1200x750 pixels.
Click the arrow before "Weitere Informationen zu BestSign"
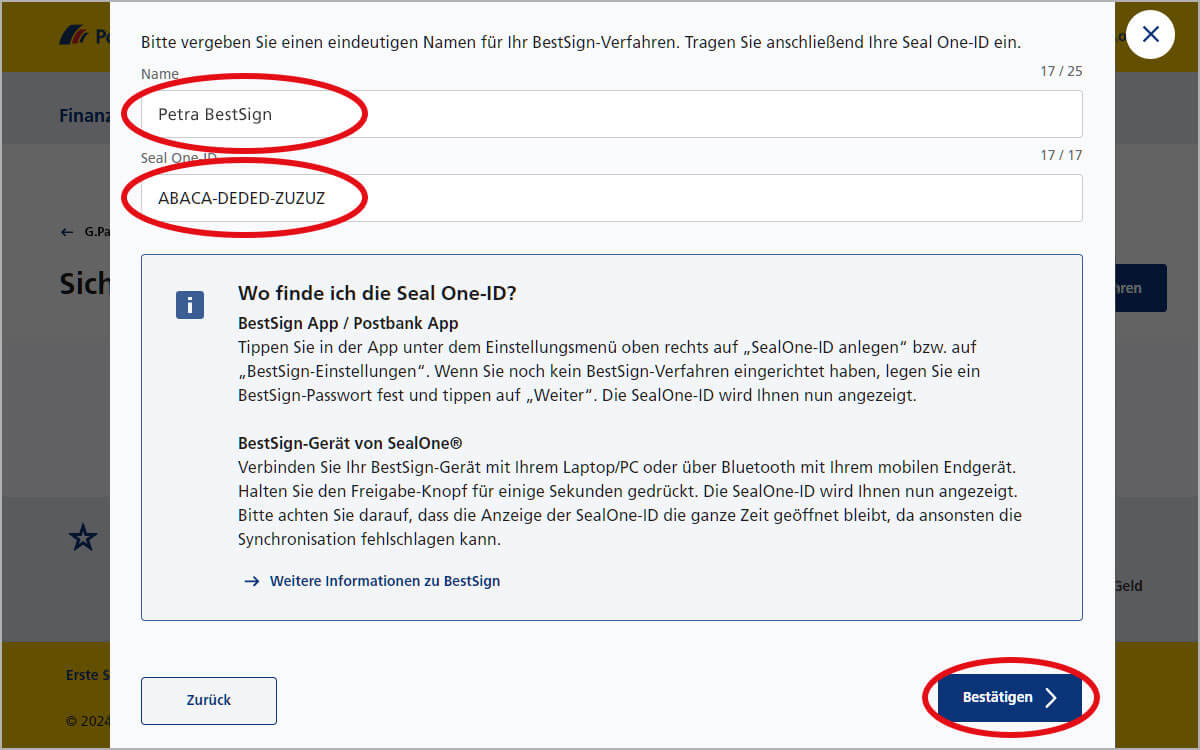253,580
